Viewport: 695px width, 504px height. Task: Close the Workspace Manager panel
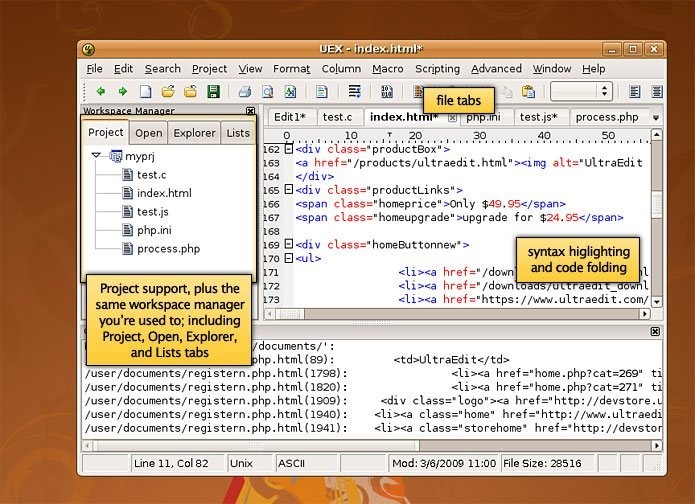(250, 111)
